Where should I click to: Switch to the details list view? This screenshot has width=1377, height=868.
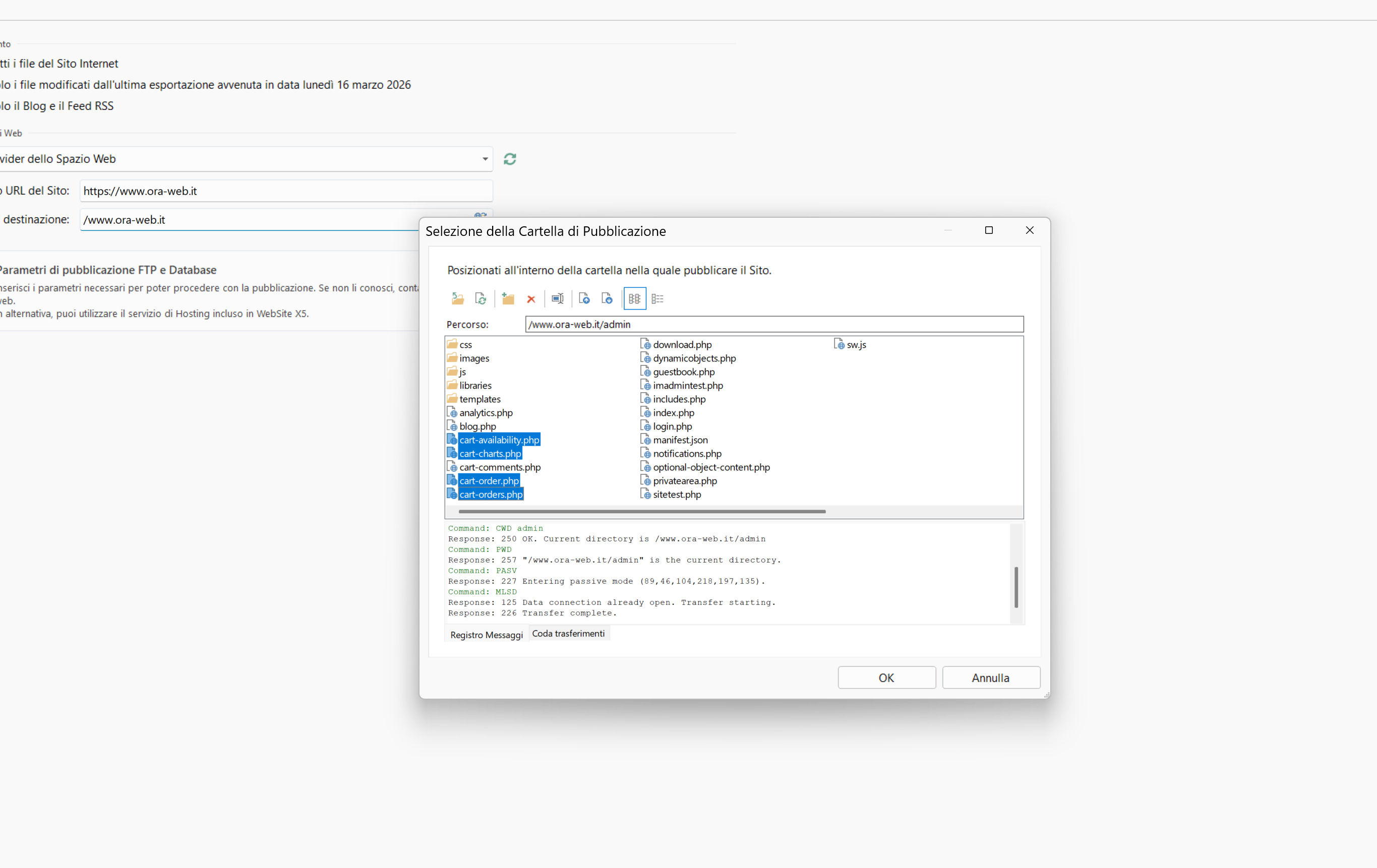[657, 298]
